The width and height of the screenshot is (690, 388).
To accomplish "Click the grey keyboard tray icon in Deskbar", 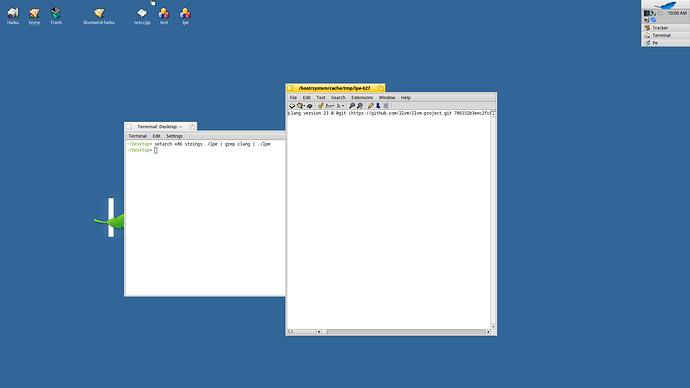I will 660,13.
